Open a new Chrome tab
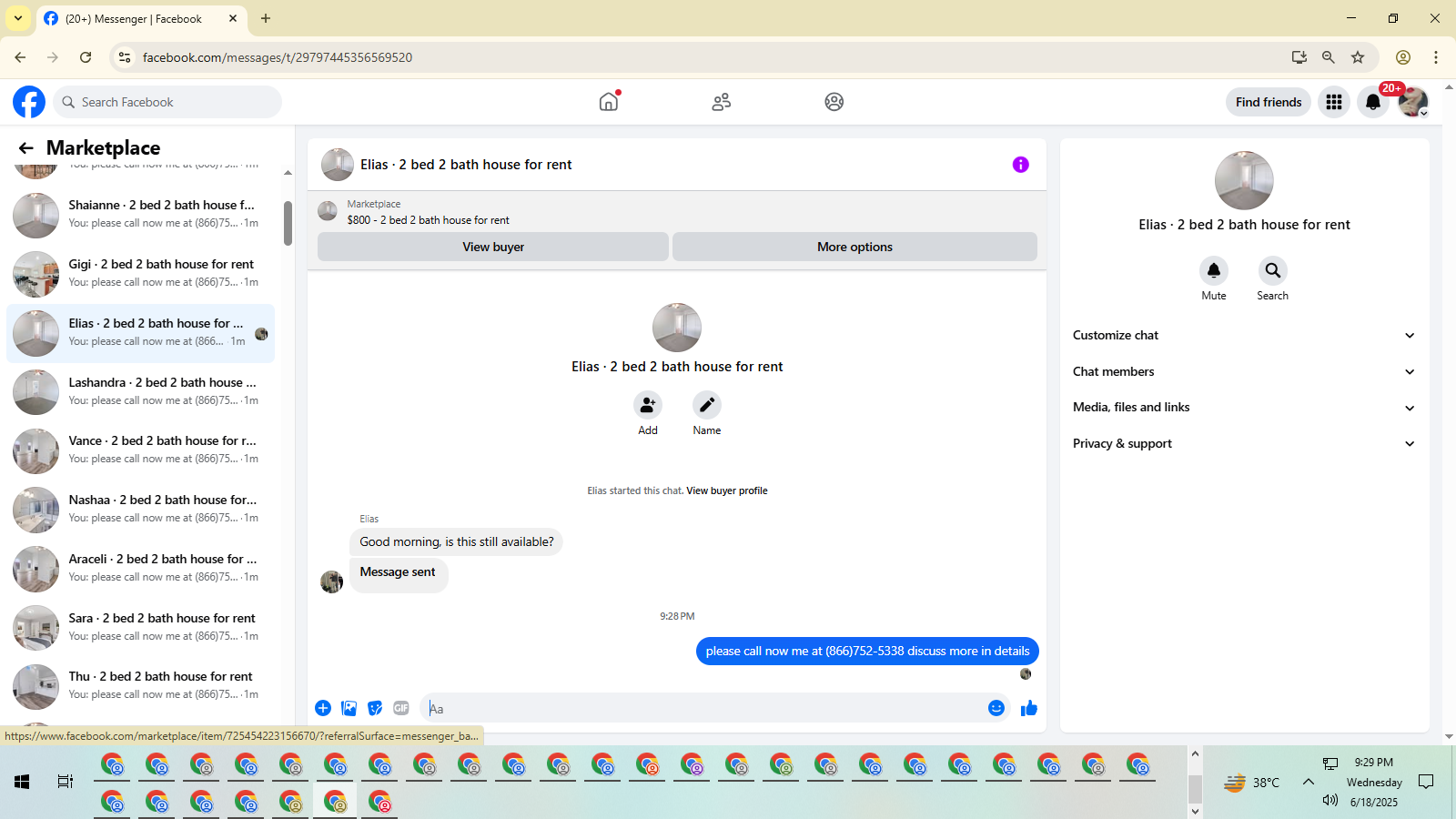 (x=266, y=18)
